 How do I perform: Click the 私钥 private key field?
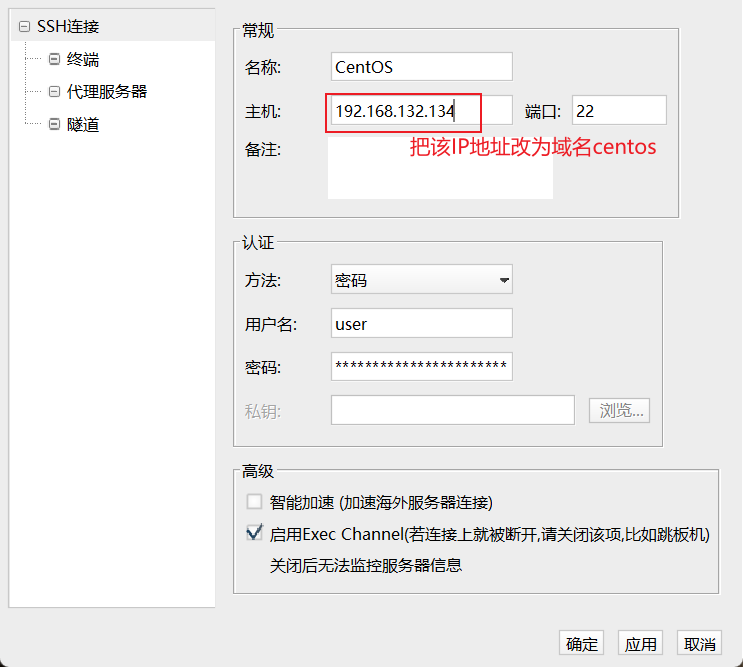[453, 410]
